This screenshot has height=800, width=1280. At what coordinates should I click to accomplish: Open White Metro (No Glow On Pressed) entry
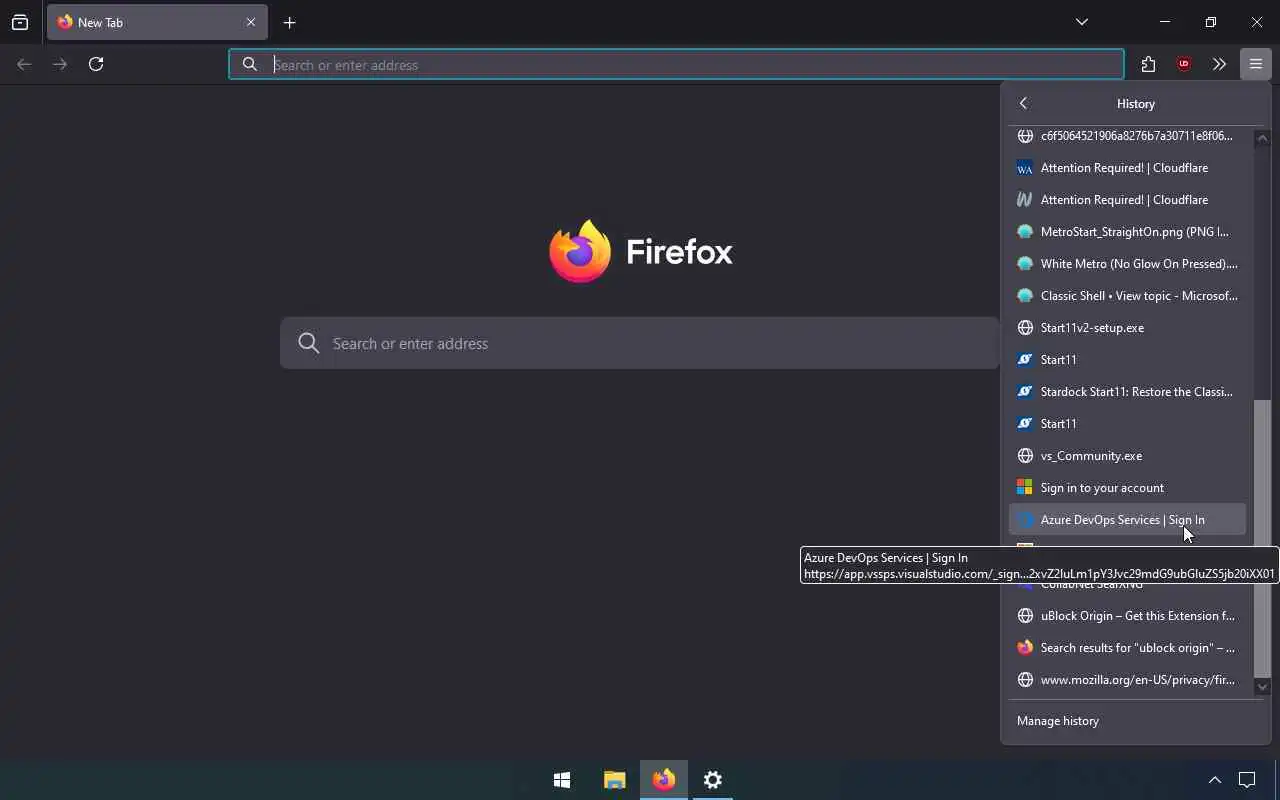click(1127, 263)
